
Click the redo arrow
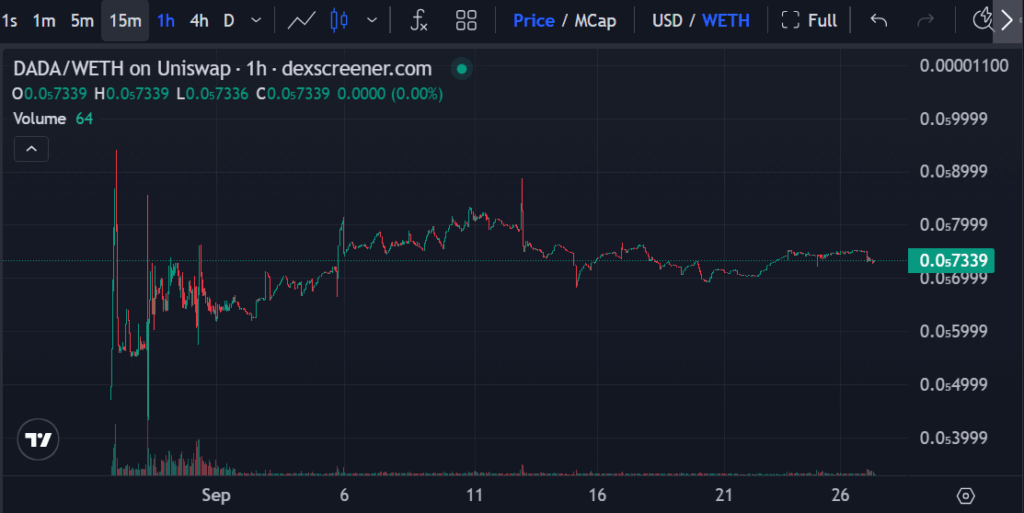pyautogui.click(x=925, y=20)
